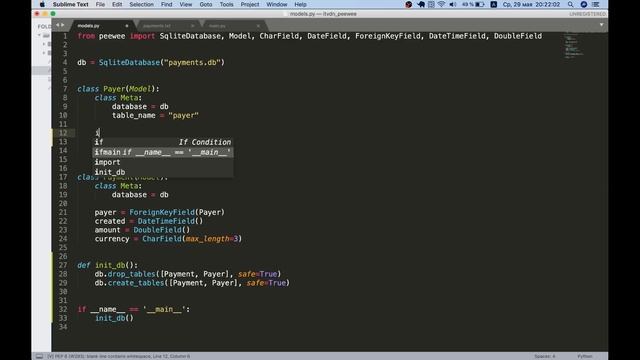Close the payments.txt tab
Viewport: 640px width, 360px height.
tap(193, 26)
